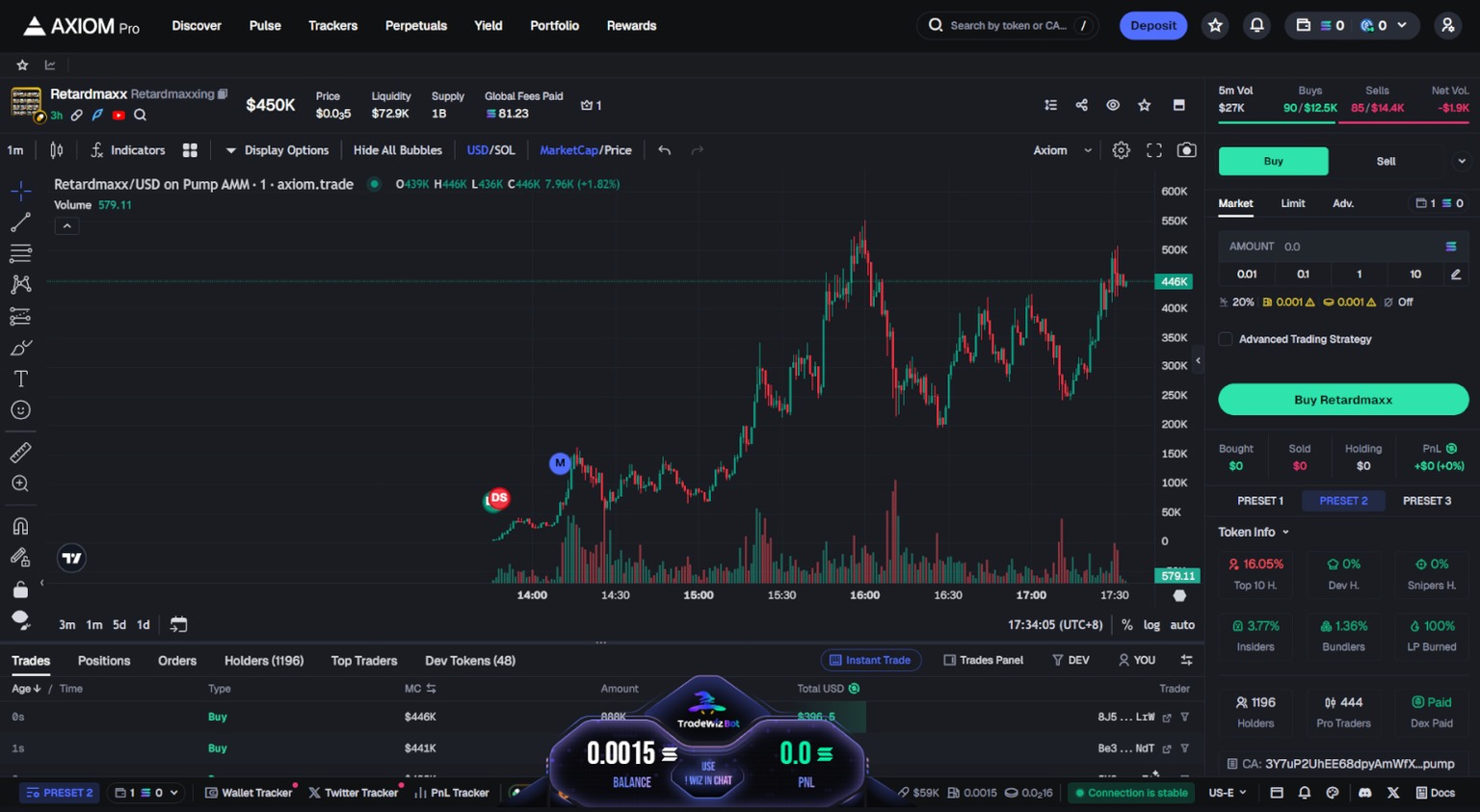The height and width of the screenshot is (812, 1480).
Task: Toggle the token visibility eye icon
Action: pos(1113,105)
